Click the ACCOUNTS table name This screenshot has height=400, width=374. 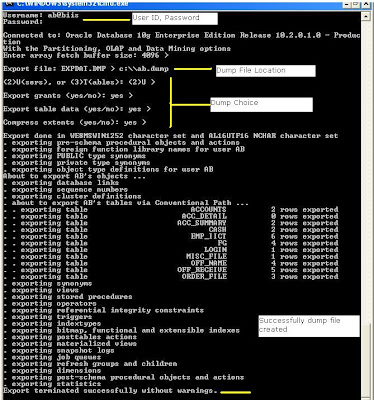208,210
